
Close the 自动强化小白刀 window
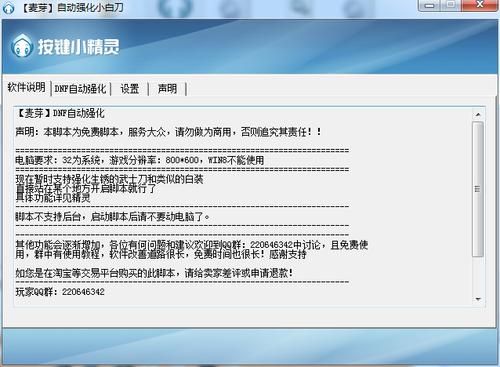tap(480, 5)
